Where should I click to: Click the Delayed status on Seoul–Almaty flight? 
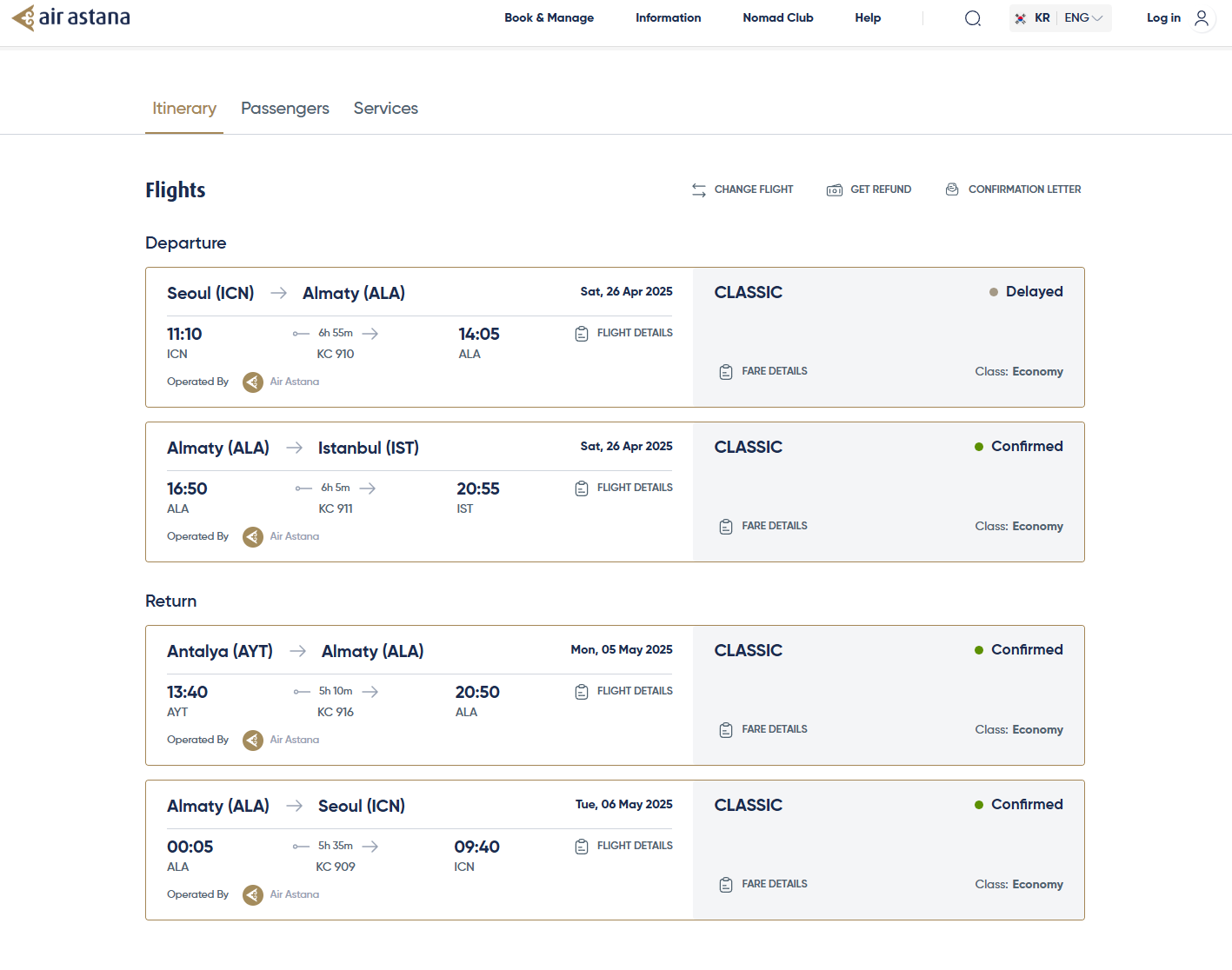pos(1033,292)
